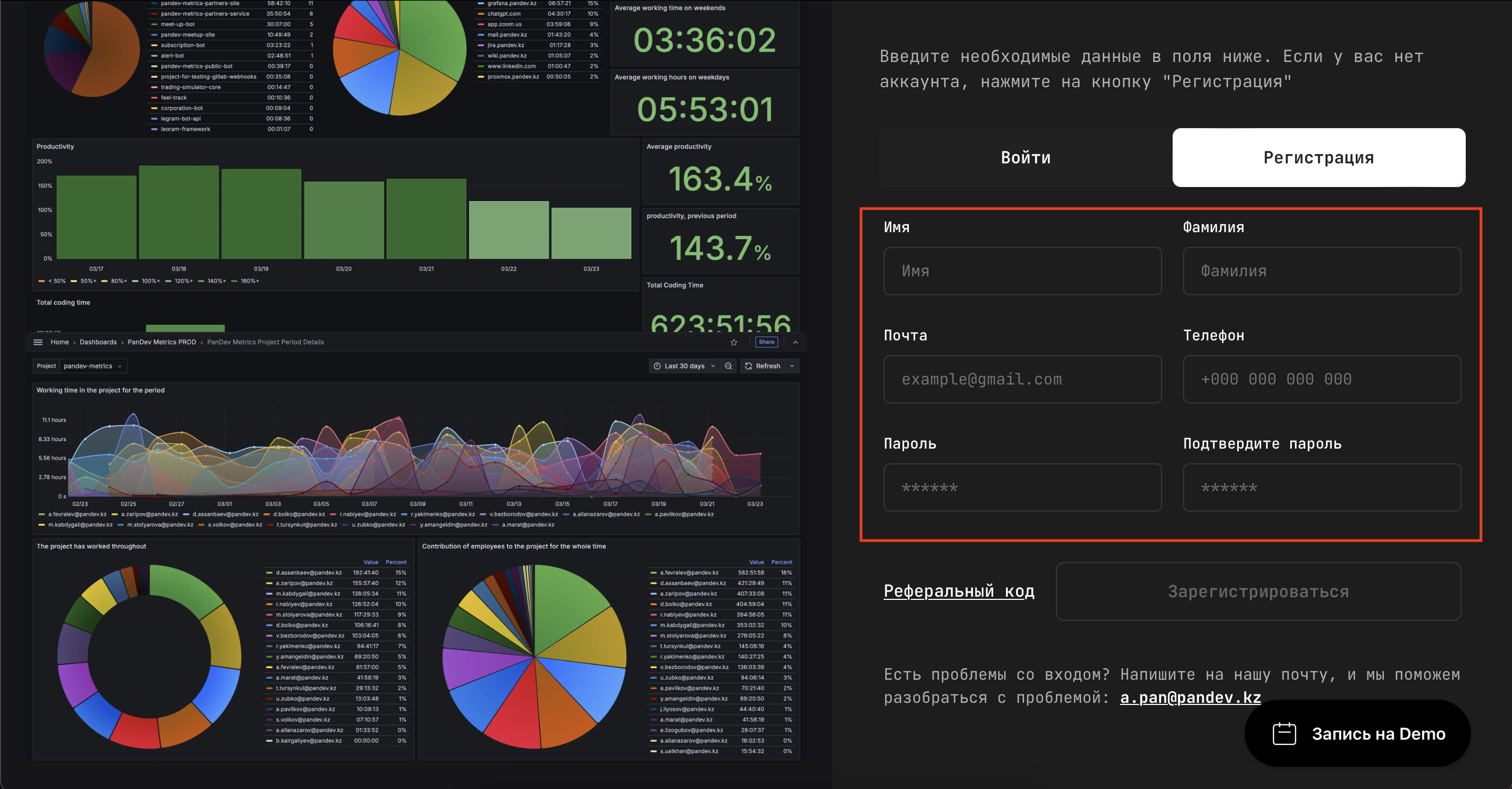This screenshot has height=789, width=1512.
Task: Go to Dashboards in breadcrumb
Action: coord(98,342)
